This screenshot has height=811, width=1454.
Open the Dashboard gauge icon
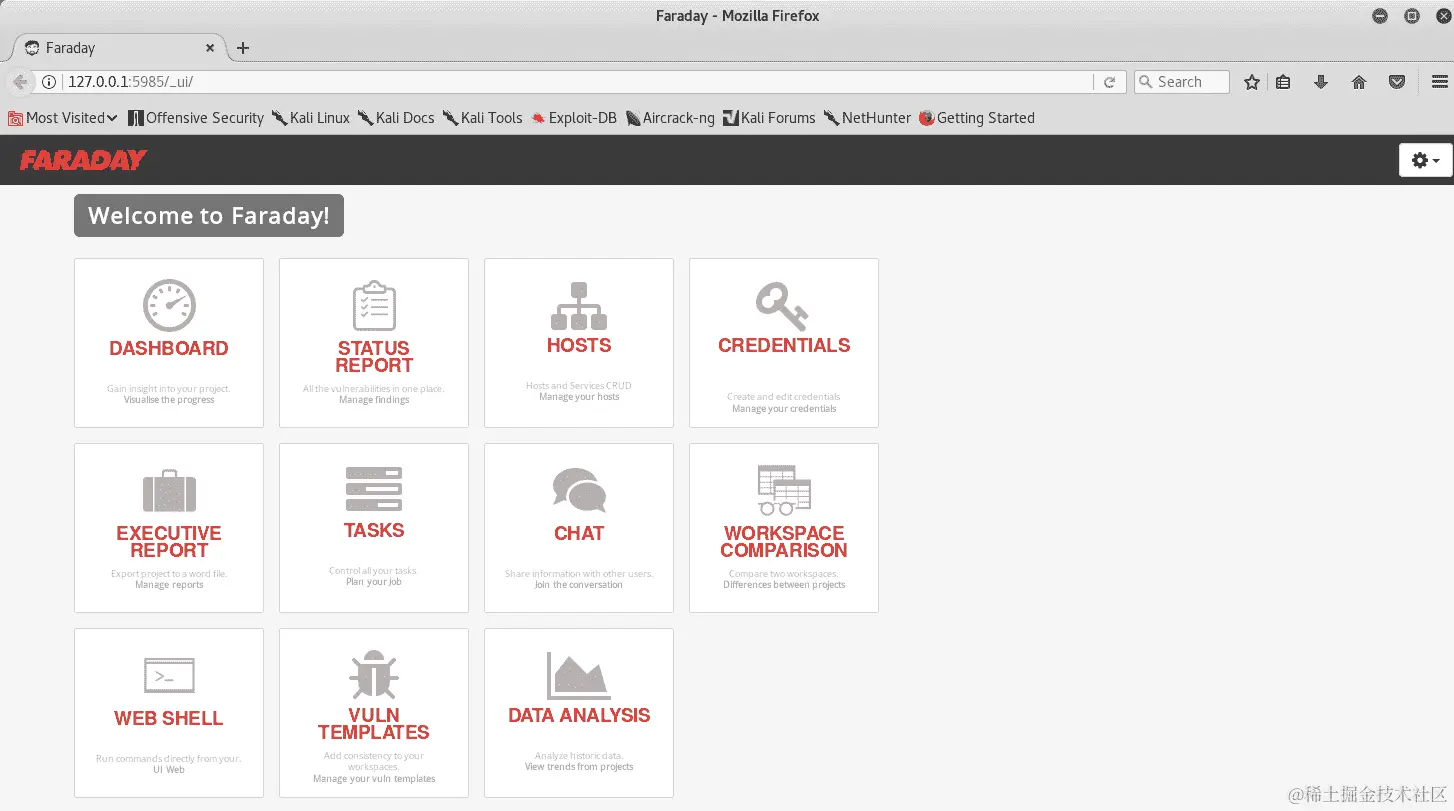click(169, 305)
